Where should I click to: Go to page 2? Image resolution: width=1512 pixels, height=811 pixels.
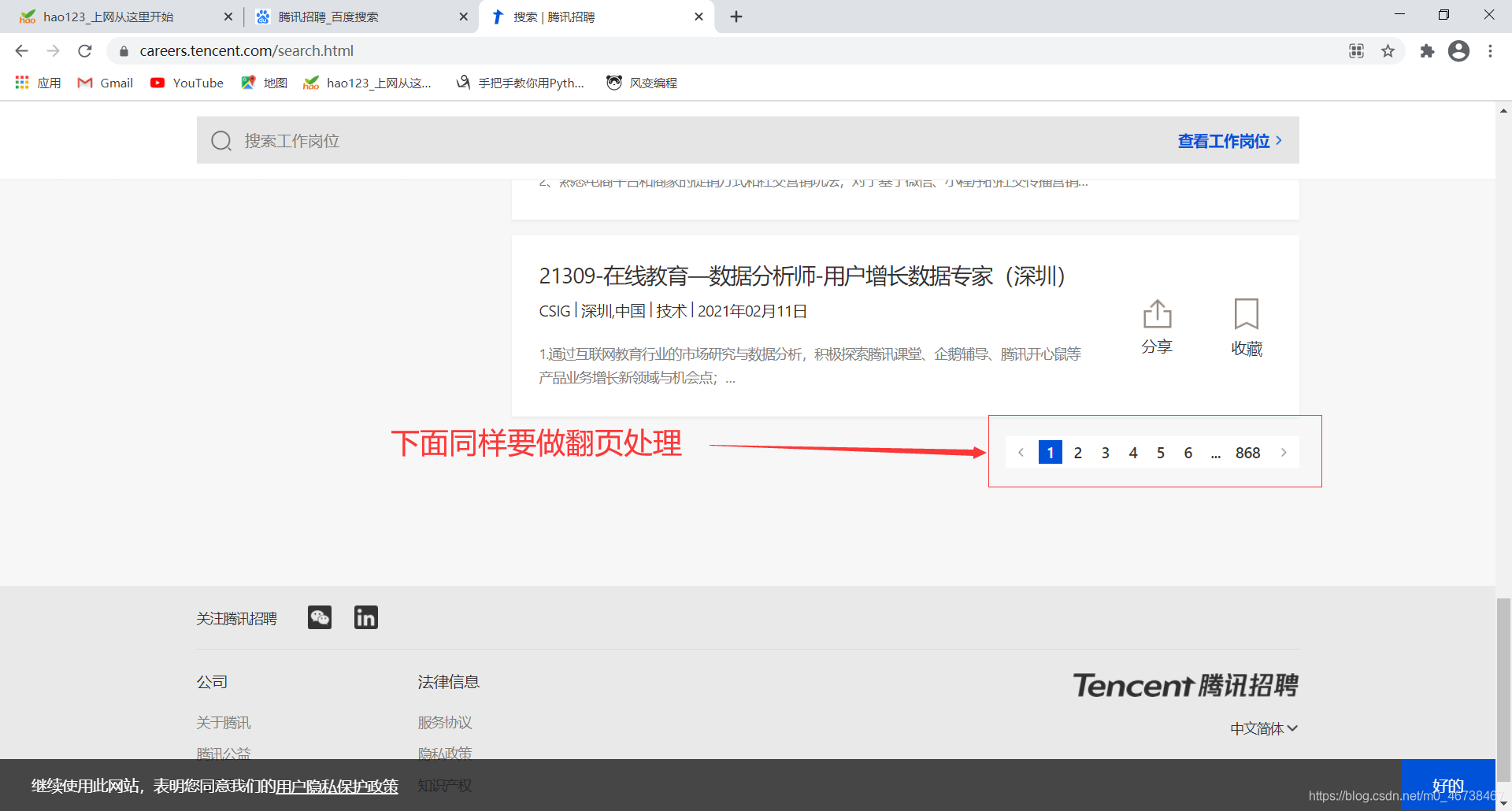(x=1078, y=453)
